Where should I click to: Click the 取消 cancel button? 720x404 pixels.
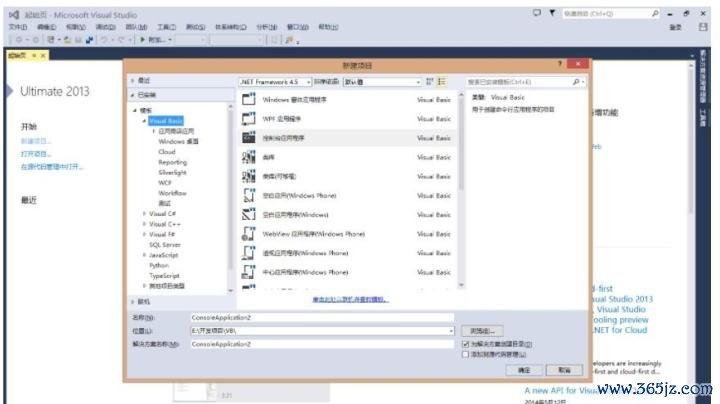(x=564, y=370)
